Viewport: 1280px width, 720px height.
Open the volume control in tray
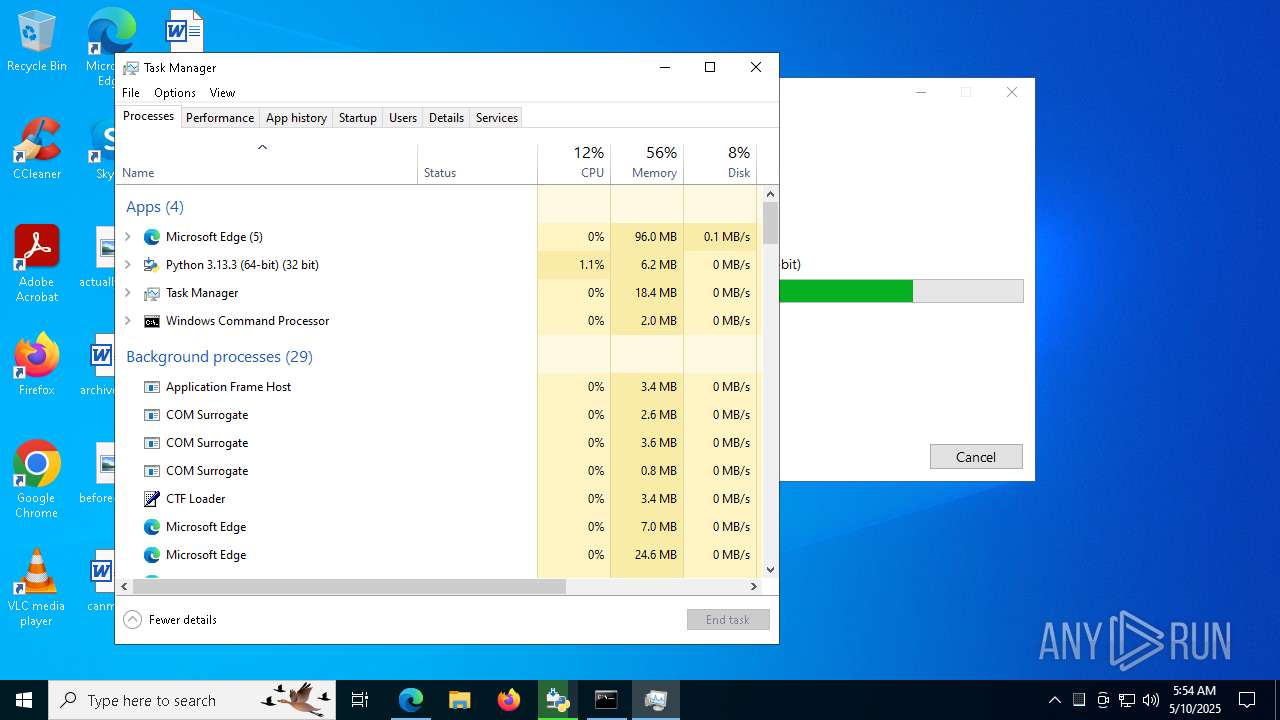1151,700
